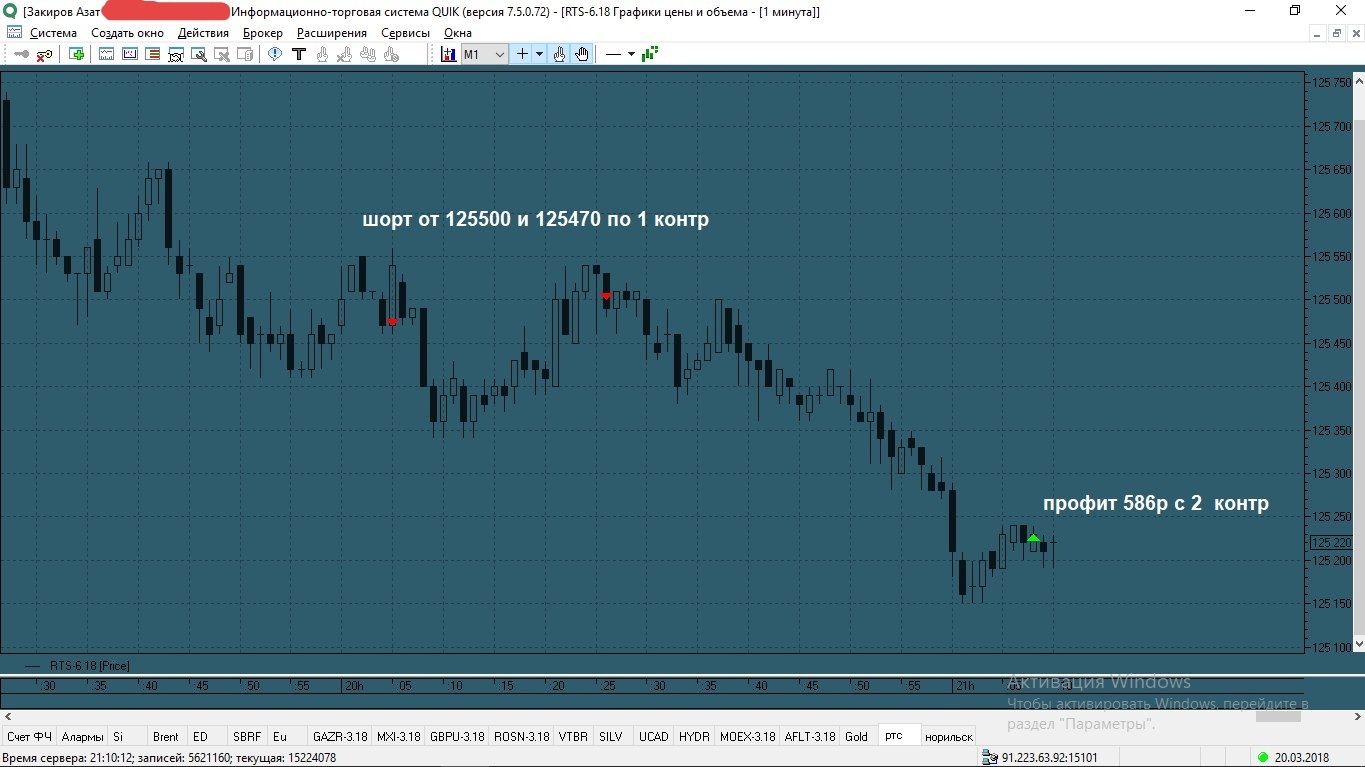Image resolution: width=1365 pixels, height=767 pixels.
Task: Switch to the MXI-3.18 tab
Action: (398, 736)
